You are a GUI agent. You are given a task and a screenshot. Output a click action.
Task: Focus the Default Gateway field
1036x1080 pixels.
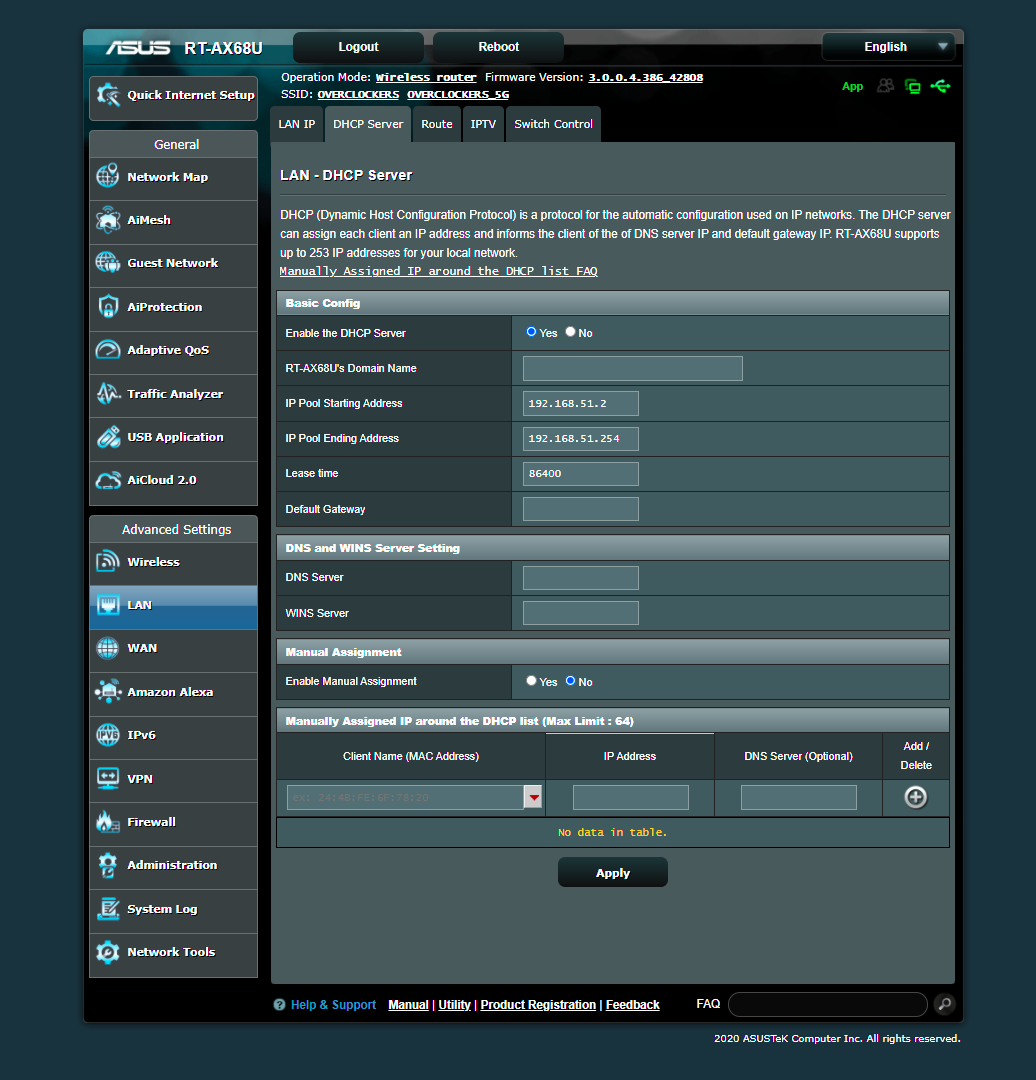tap(581, 509)
